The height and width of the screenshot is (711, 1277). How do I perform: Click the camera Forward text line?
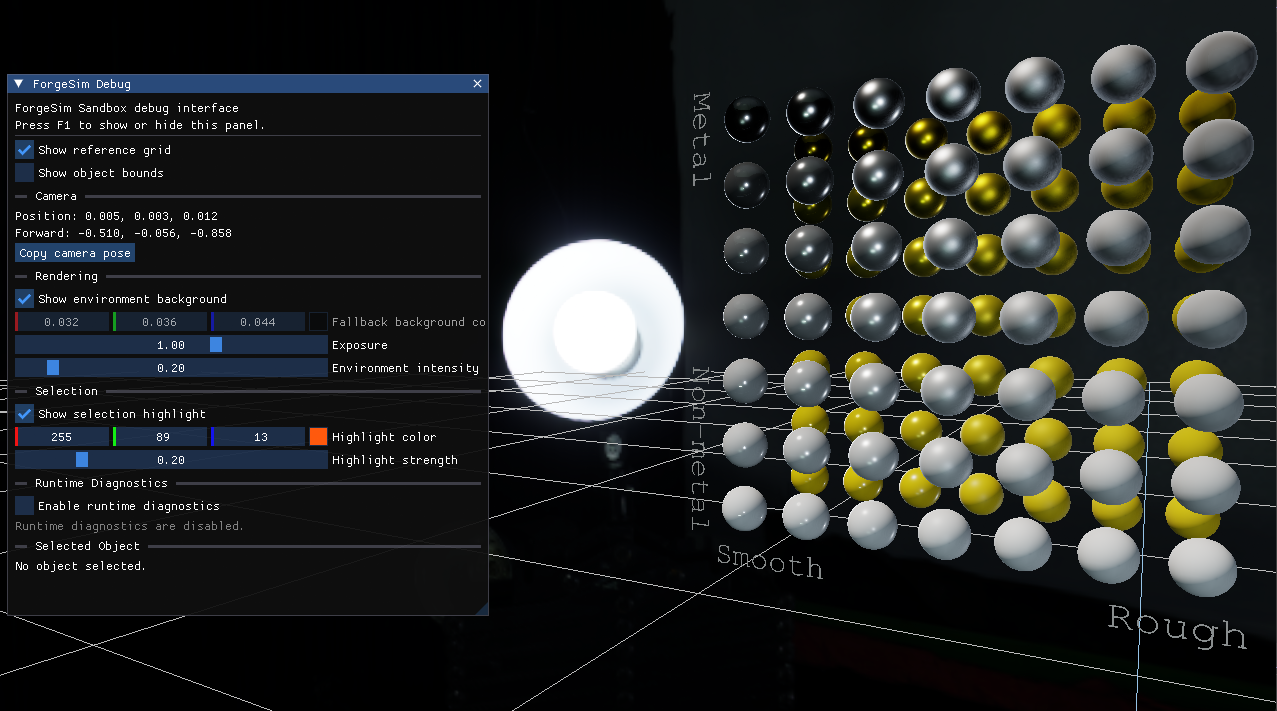[123, 233]
